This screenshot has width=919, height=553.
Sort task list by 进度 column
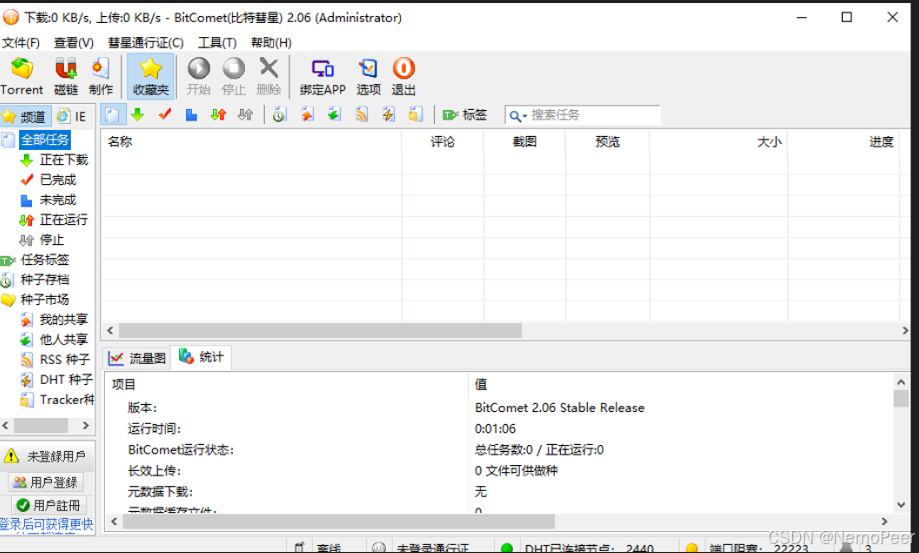pos(844,142)
